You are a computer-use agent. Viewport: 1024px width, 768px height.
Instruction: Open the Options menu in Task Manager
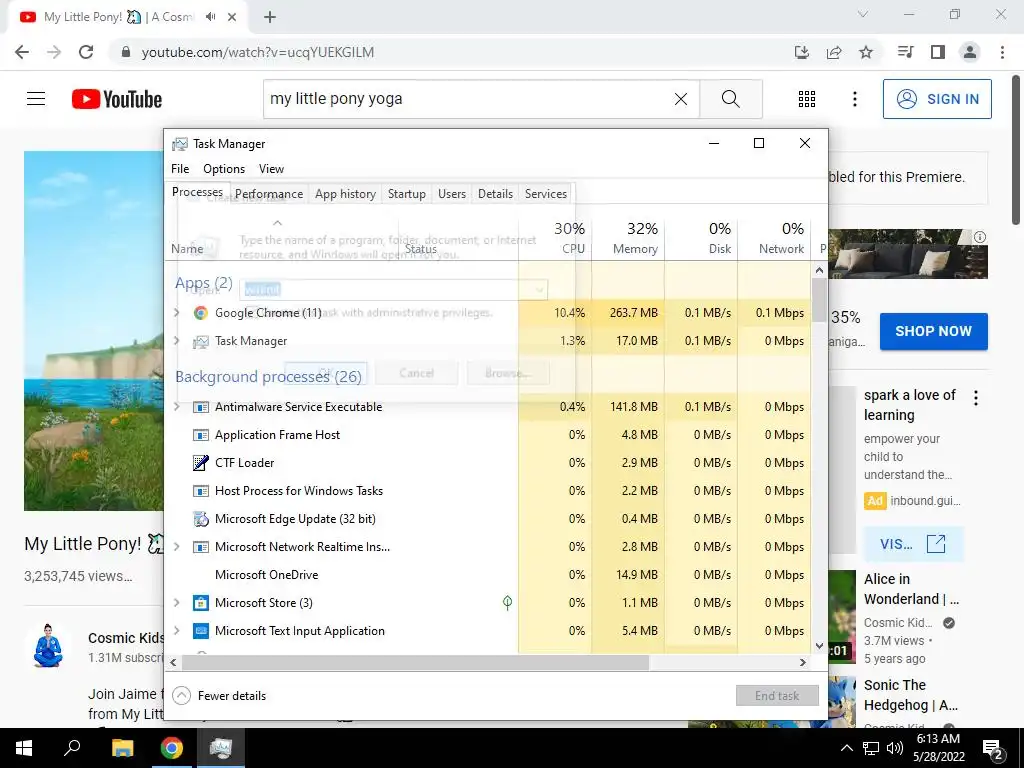coord(224,168)
